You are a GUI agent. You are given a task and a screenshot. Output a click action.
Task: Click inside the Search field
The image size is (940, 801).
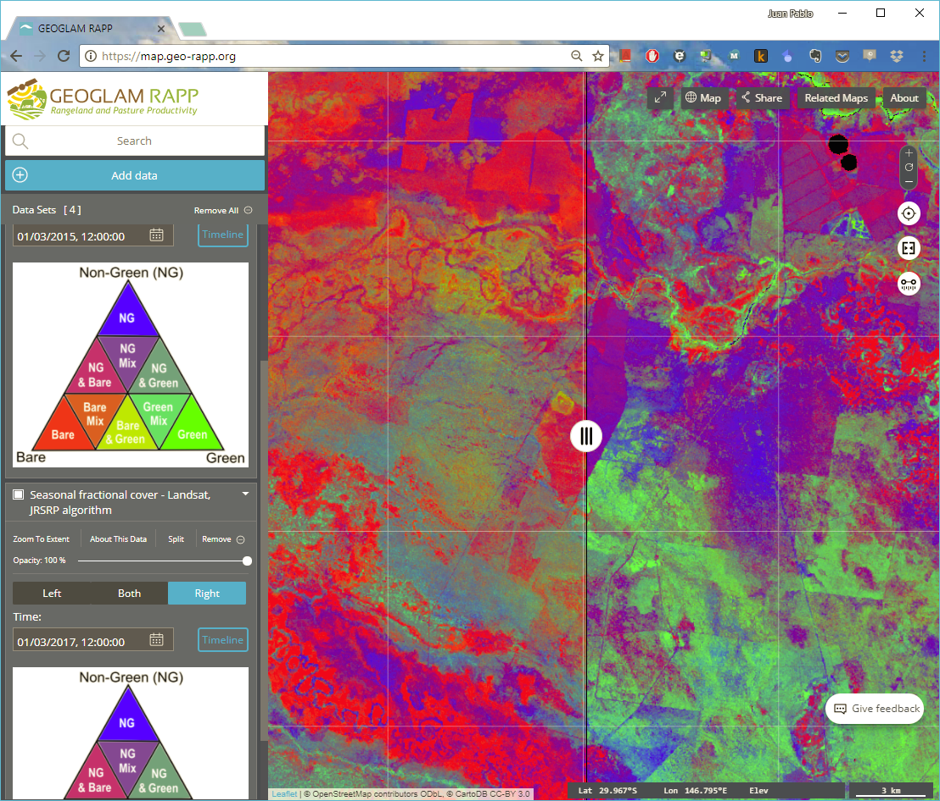pyautogui.click(x=134, y=140)
